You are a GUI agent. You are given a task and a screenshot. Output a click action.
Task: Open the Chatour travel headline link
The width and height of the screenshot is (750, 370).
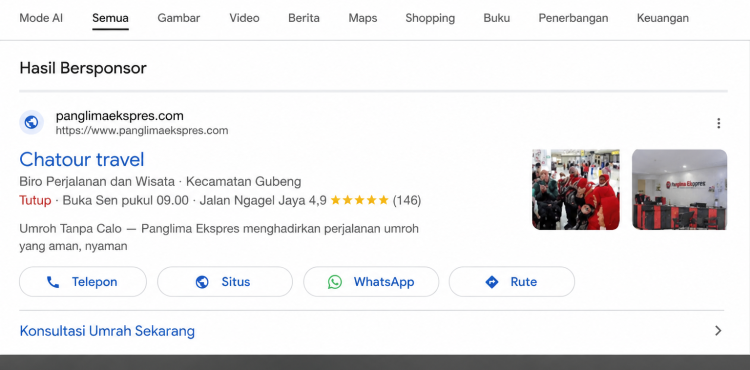[x=82, y=159]
